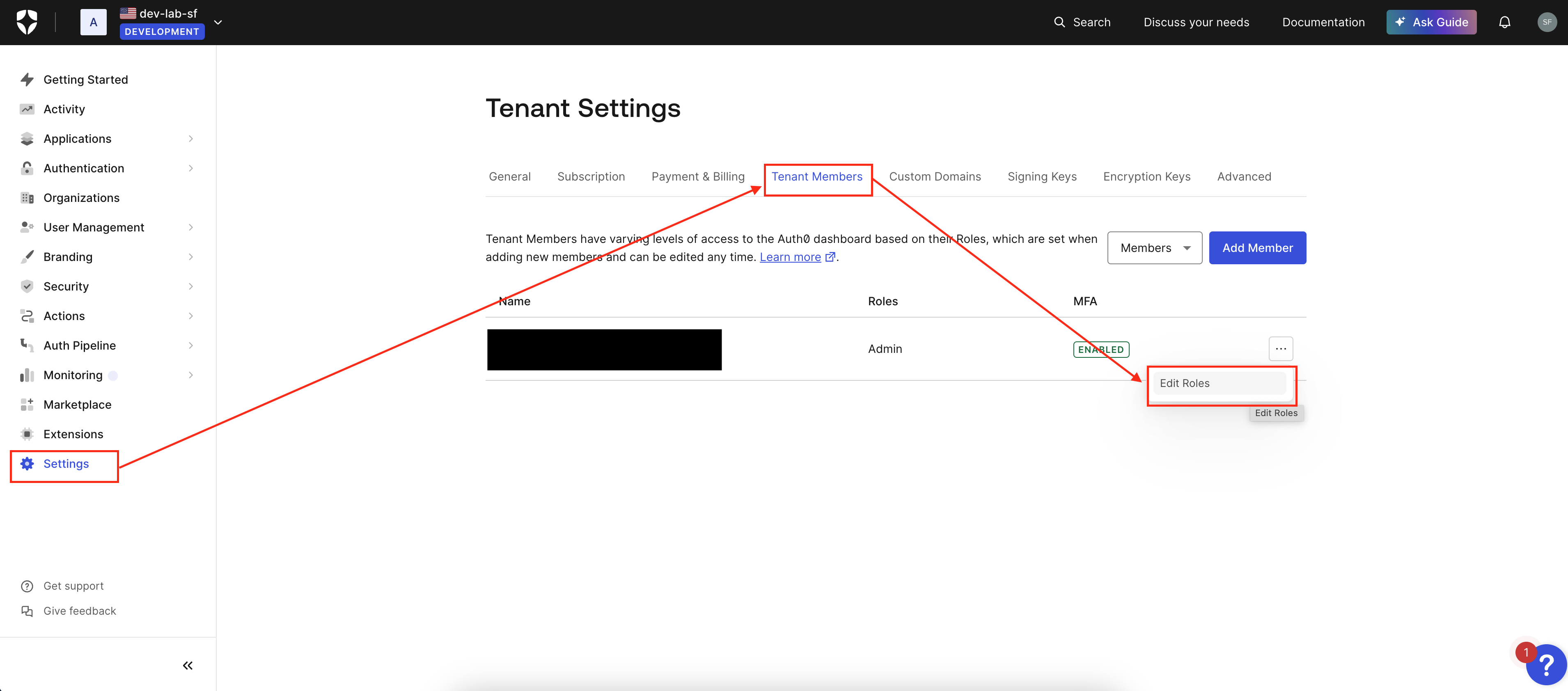The height and width of the screenshot is (691, 1568).
Task: Click the Search text in header
Action: 1091,22
